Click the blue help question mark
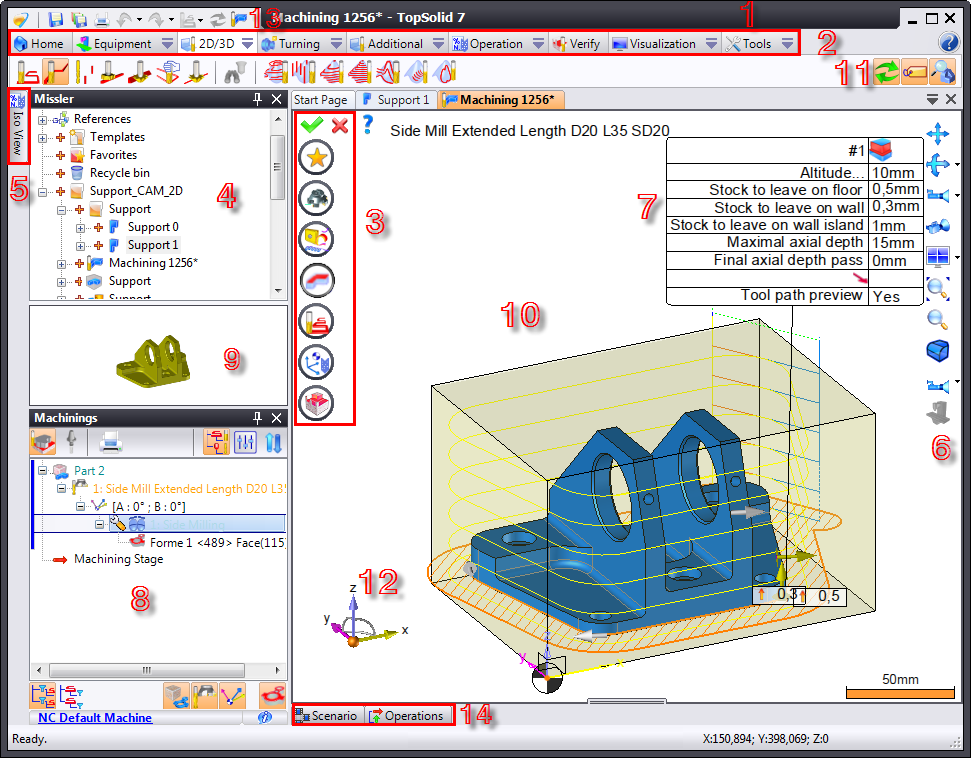The width and height of the screenshot is (971, 758). click(368, 124)
